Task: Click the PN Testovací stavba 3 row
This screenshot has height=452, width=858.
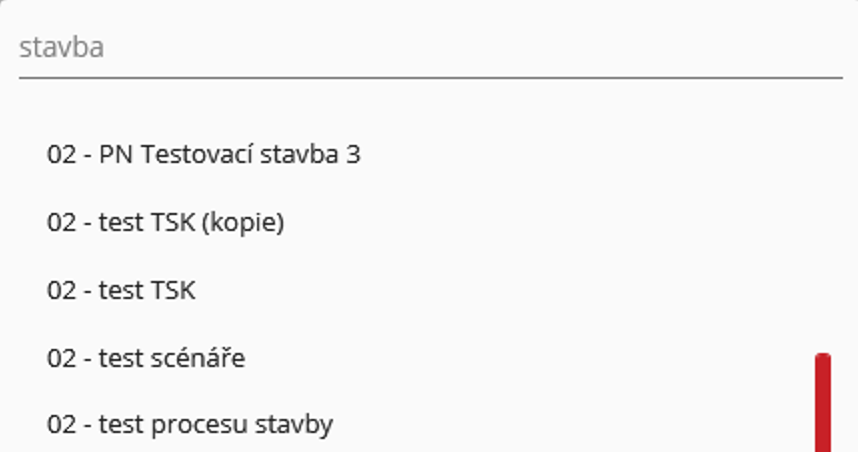Action: point(203,155)
